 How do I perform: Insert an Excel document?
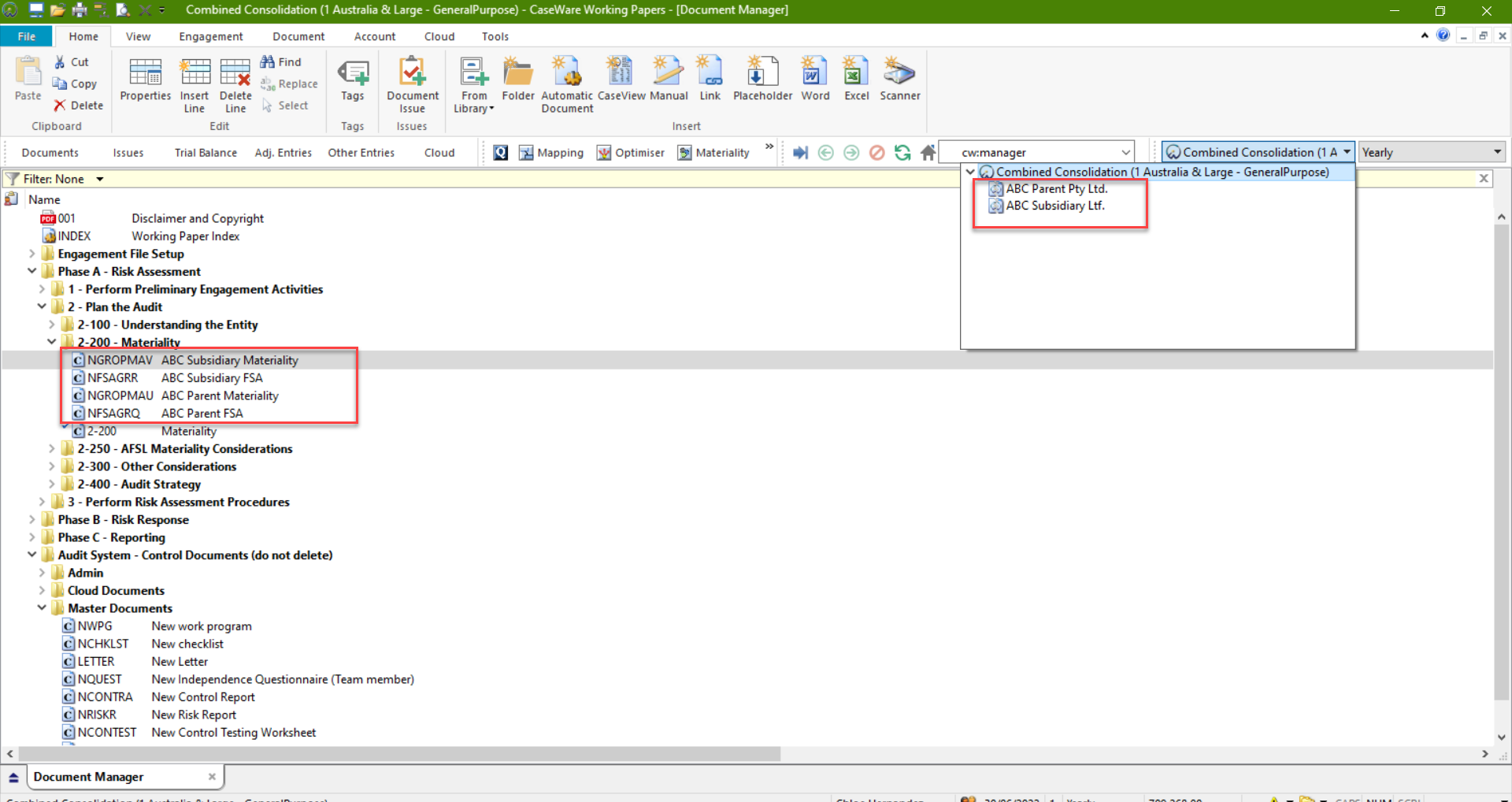pos(856,79)
